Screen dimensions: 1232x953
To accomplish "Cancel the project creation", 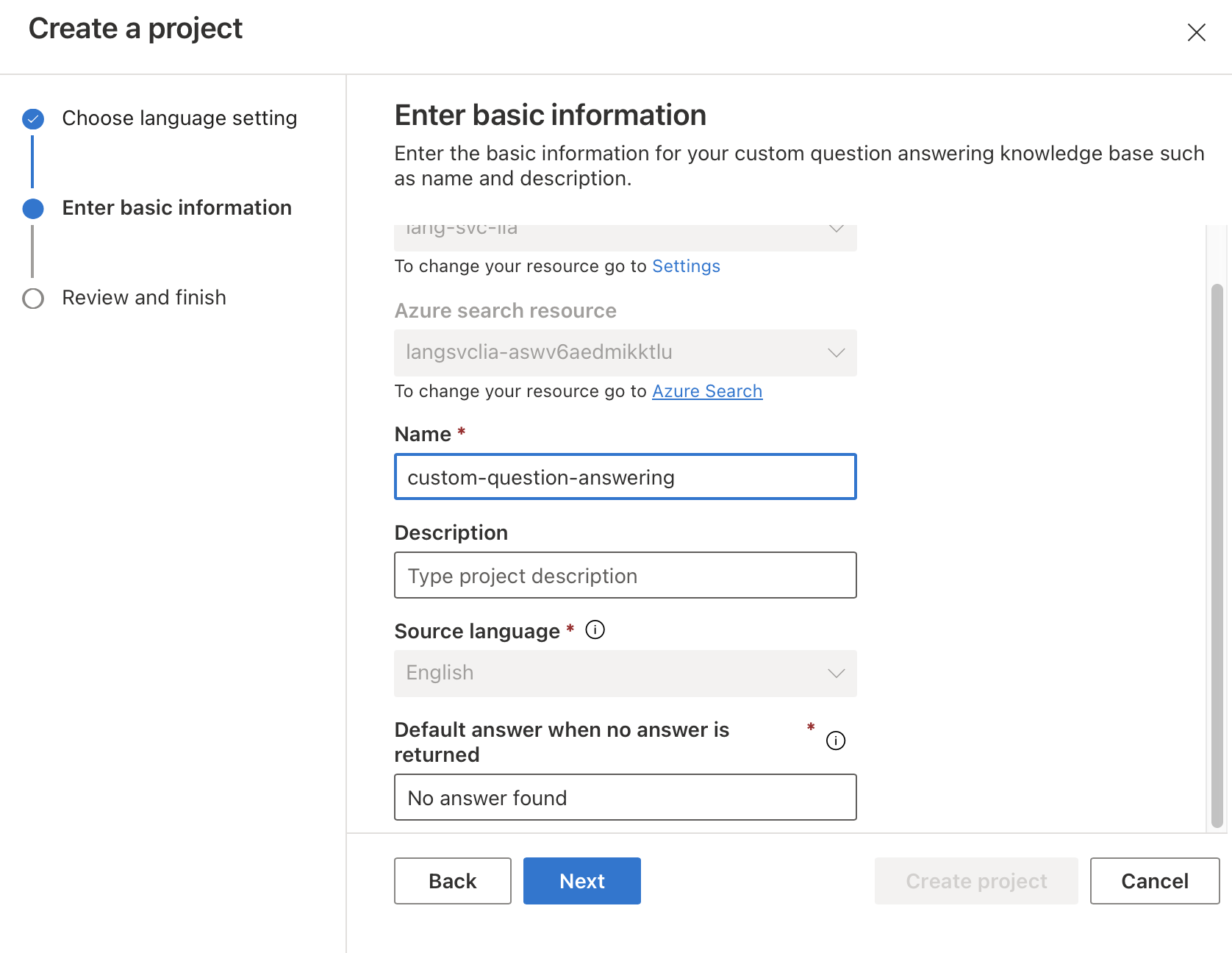I will (1154, 881).
